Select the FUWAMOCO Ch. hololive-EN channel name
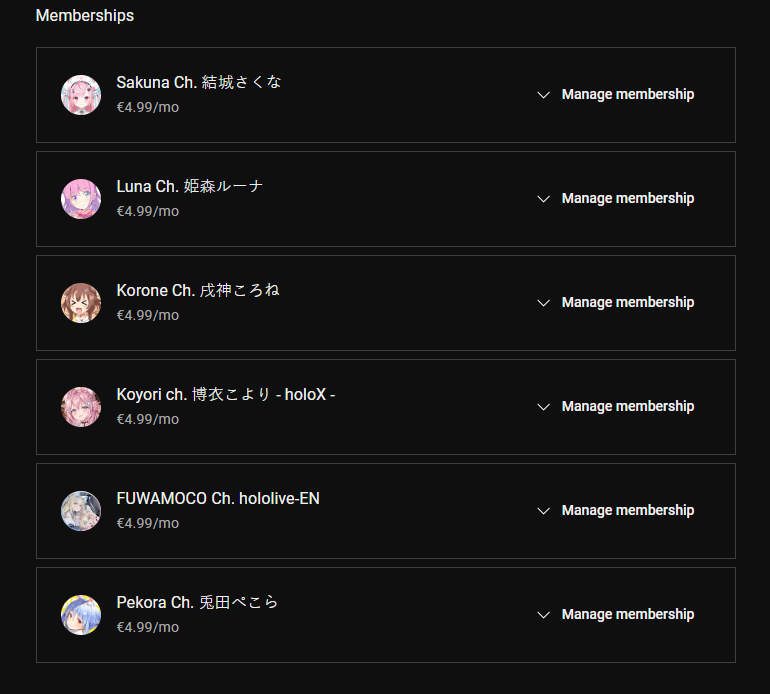Screen dimensions: 770x694 pyautogui.click(x=218, y=499)
